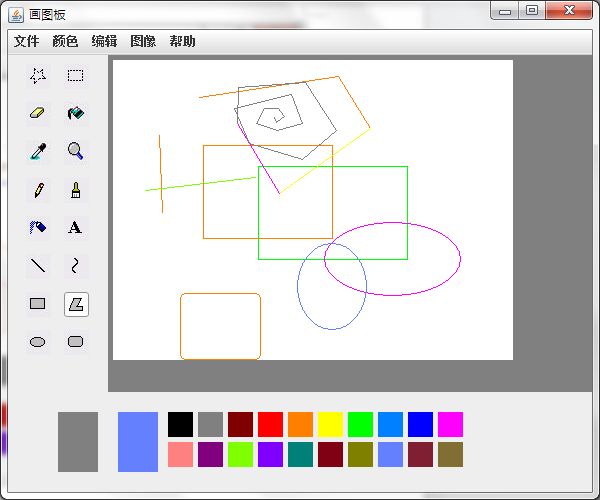Viewport: 600px width, 500px height.
Task: Pick the orange color swatch
Action: pyautogui.click(x=300, y=424)
